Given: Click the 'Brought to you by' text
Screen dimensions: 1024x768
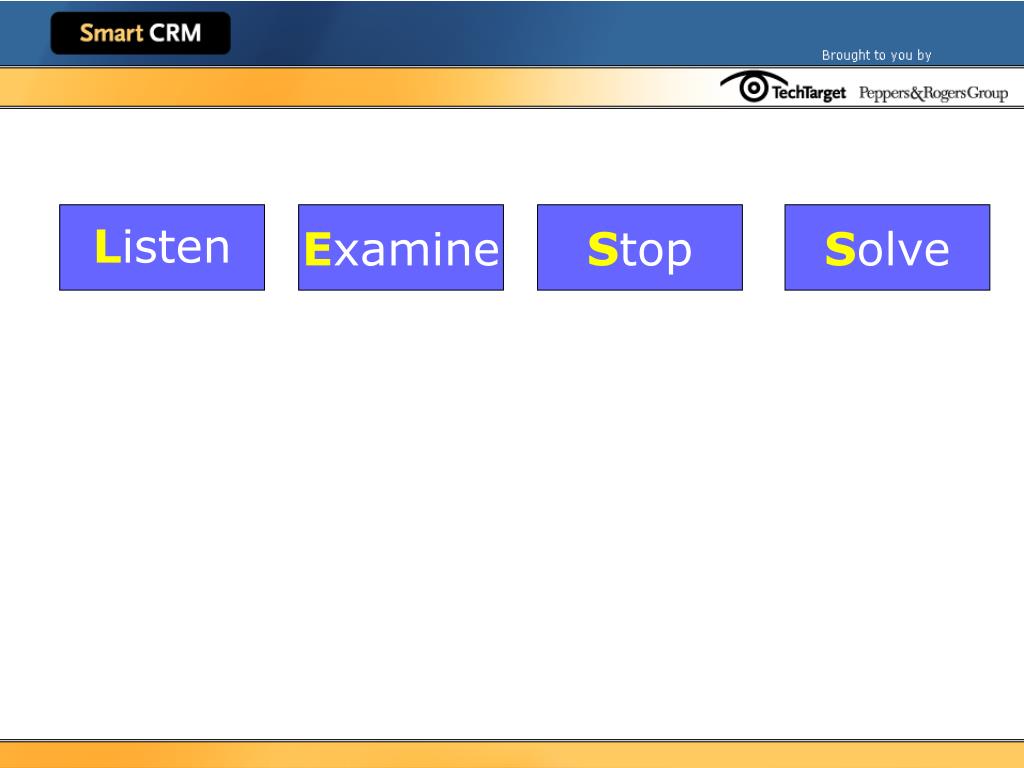Looking at the screenshot, I should tap(876, 56).
